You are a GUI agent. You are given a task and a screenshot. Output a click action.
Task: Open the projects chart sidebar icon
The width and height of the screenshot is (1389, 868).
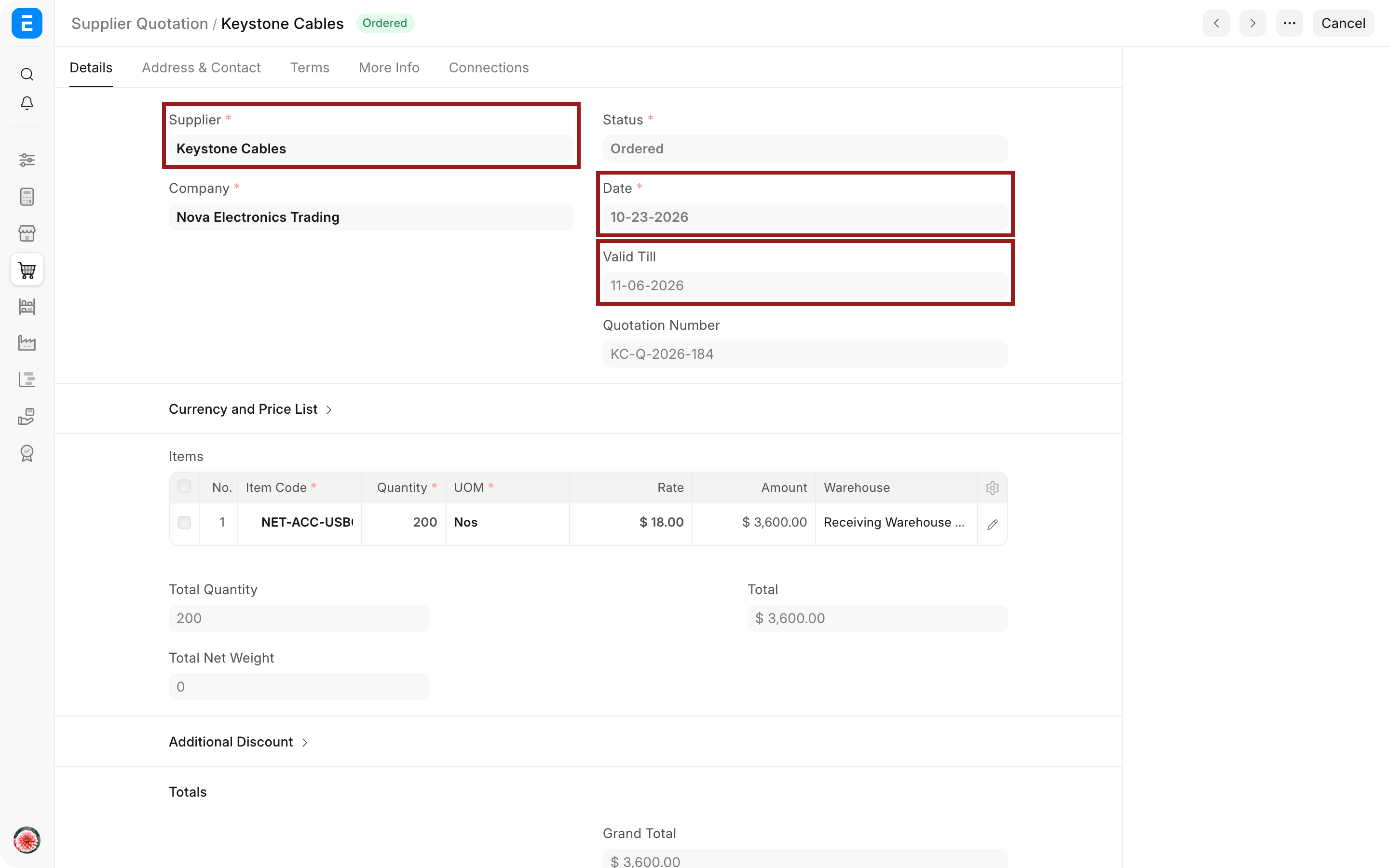pyautogui.click(x=27, y=380)
